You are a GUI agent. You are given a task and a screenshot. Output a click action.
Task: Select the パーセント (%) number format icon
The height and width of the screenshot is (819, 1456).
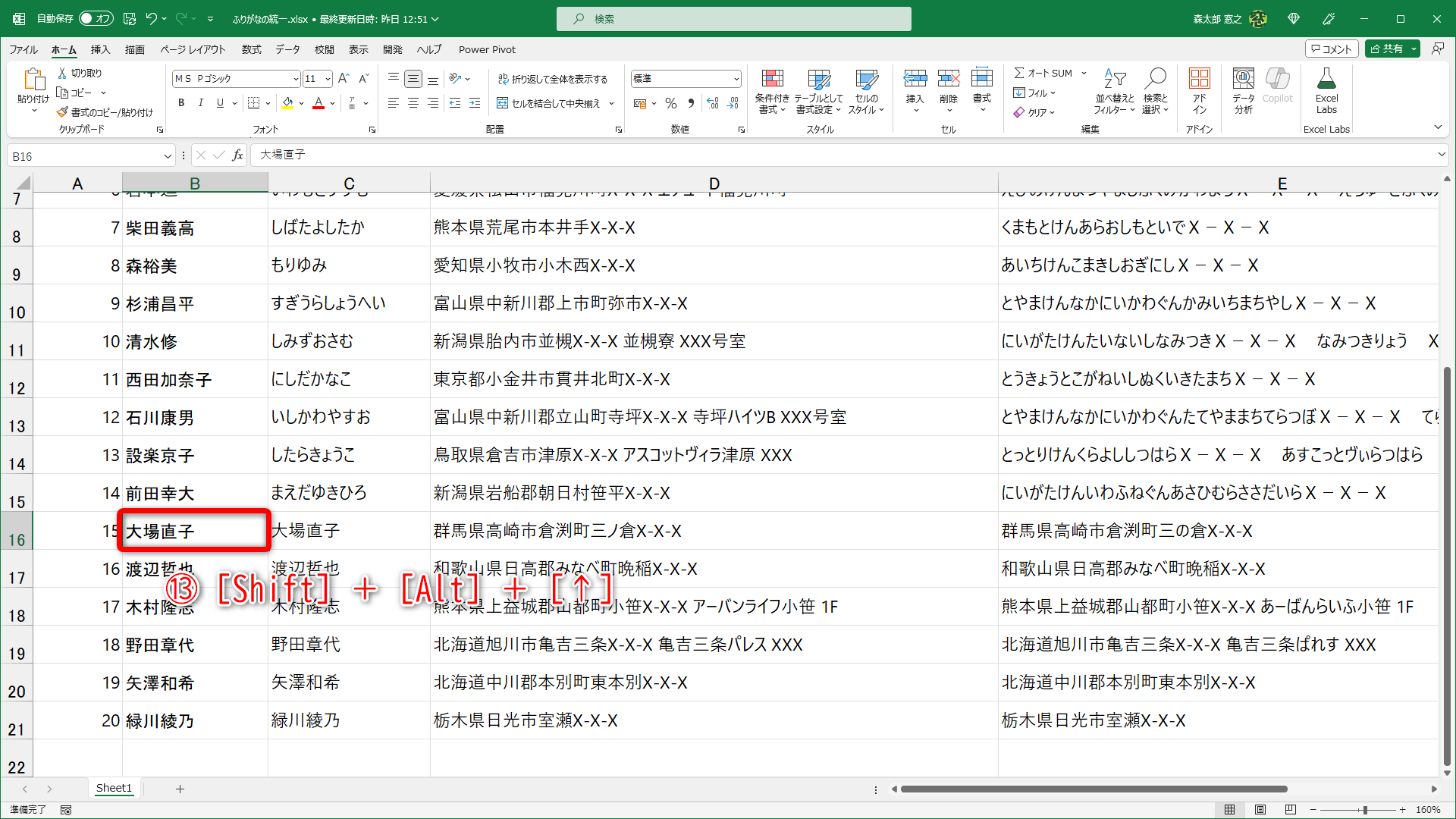coord(670,103)
